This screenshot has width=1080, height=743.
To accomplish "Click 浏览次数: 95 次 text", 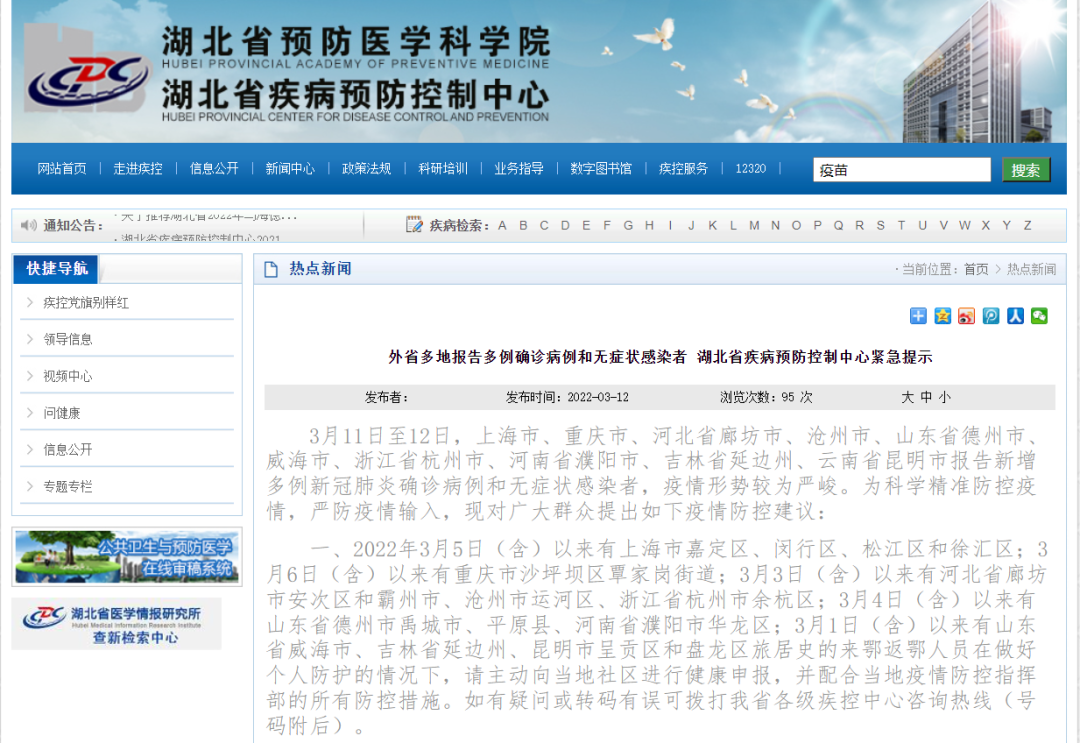I will (x=766, y=397).
